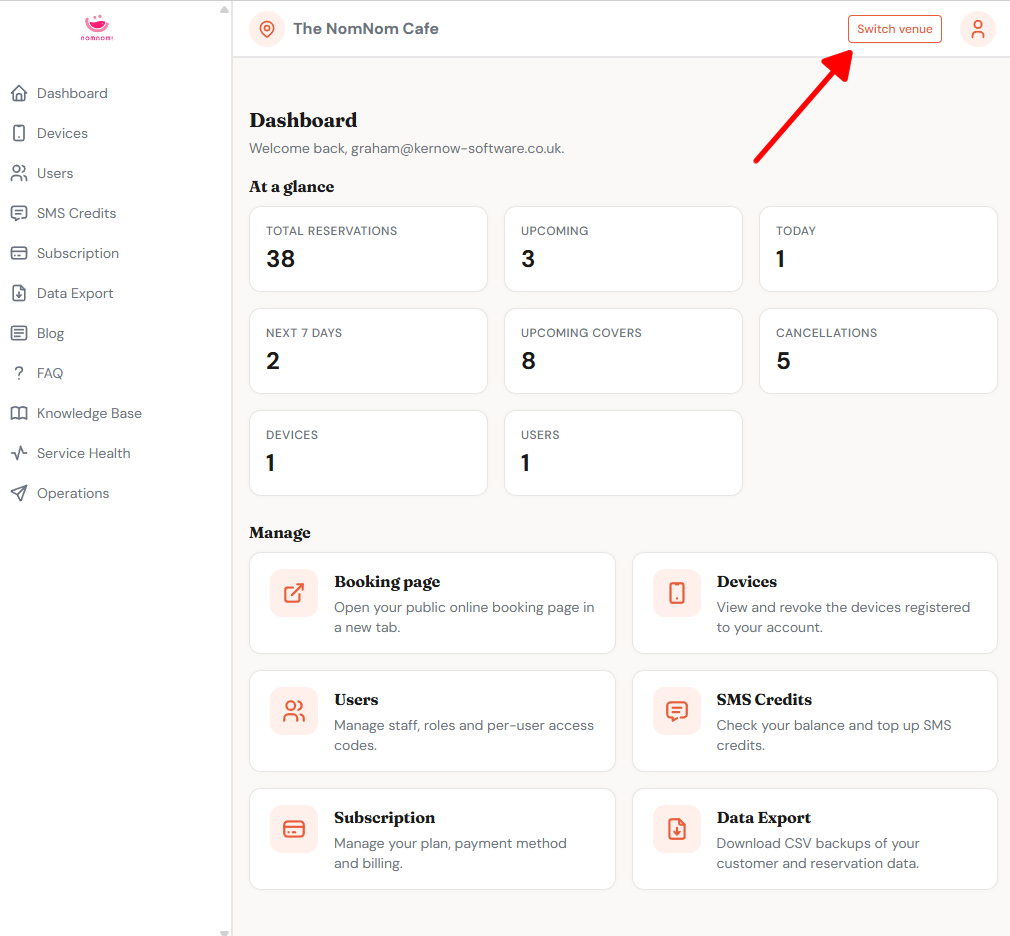Click the Devices card phone icon
This screenshot has width=1010, height=936.
pyautogui.click(x=676, y=593)
